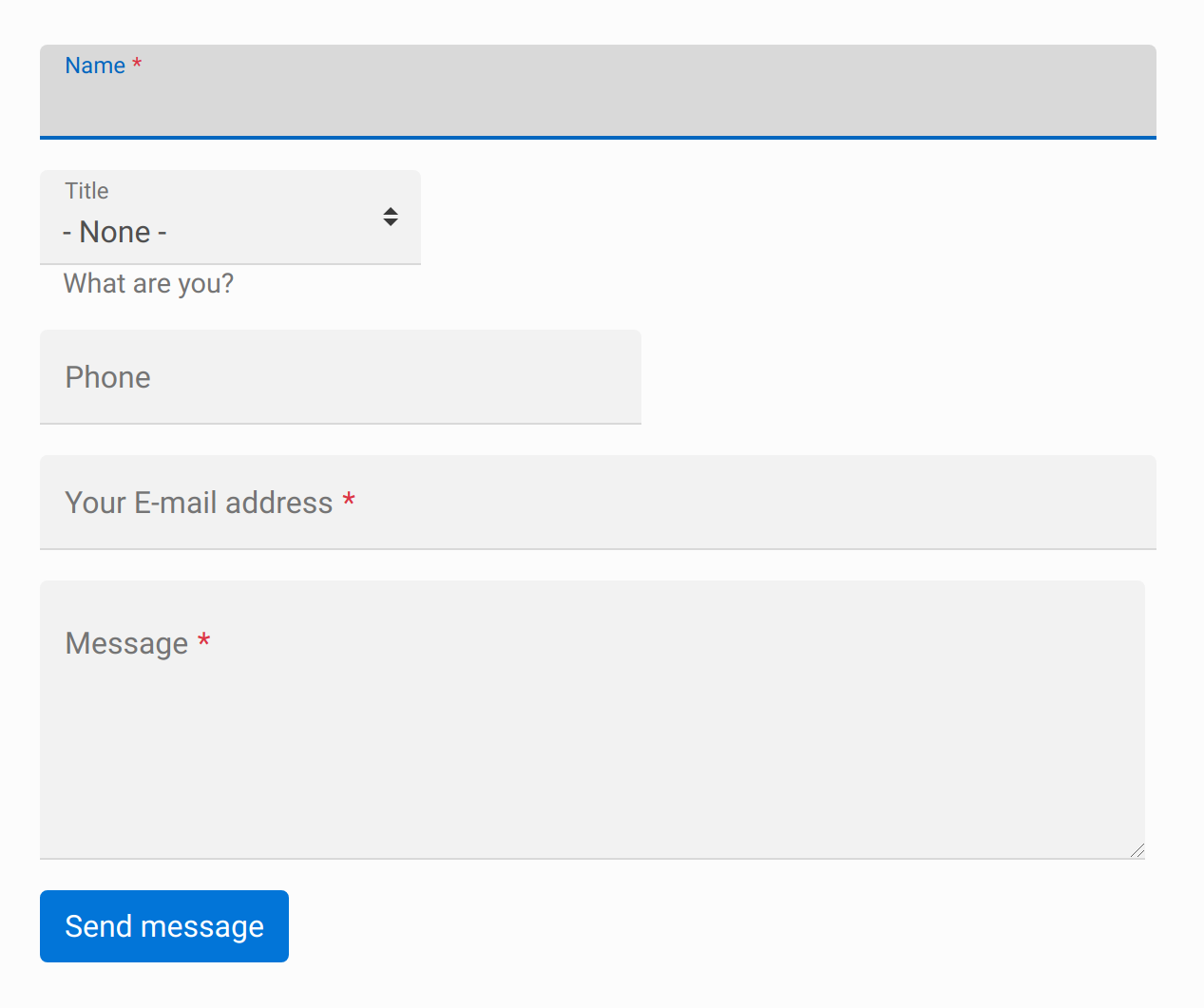This screenshot has width=1204, height=1008.
Task: Click the red asterisk next to Message label
Action: point(203,641)
